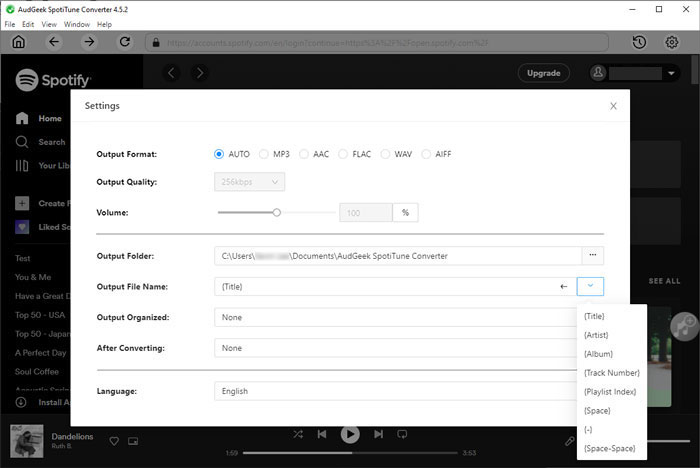The height and width of the screenshot is (468, 700).
Task: Adjust the Volume slider handle
Action: tap(277, 213)
